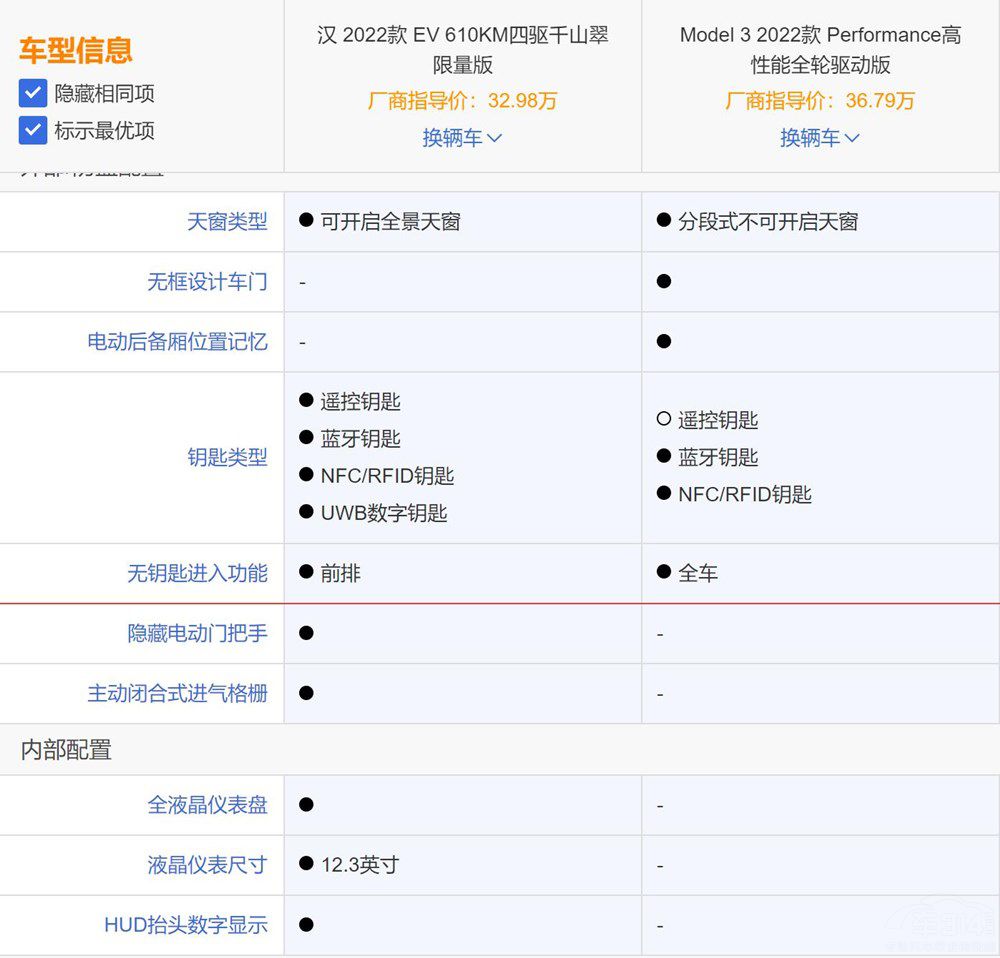Uncheck the 隐藏相同项 checkbox

point(33,94)
